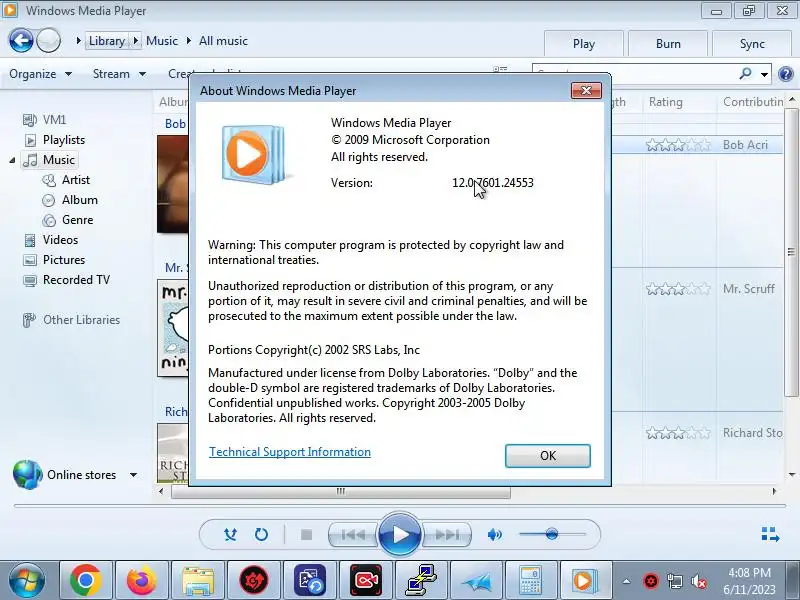Click Windows Media Player taskbar icon

(586, 580)
